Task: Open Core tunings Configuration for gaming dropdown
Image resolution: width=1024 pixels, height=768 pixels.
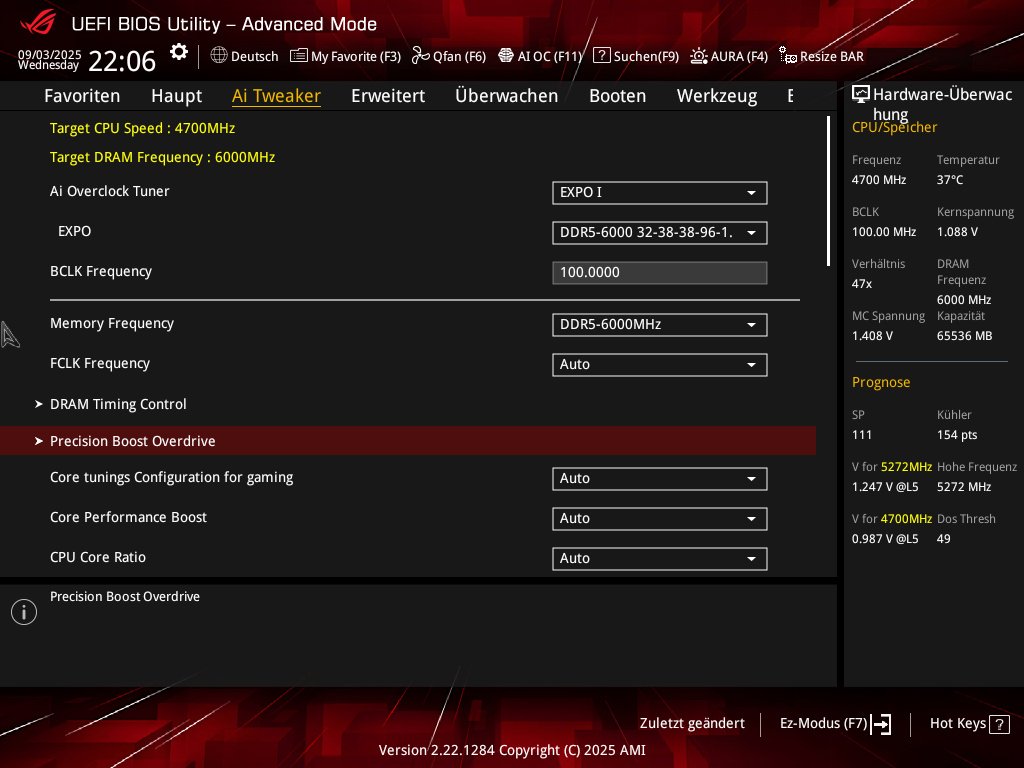Action: pyautogui.click(x=660, y=479)
